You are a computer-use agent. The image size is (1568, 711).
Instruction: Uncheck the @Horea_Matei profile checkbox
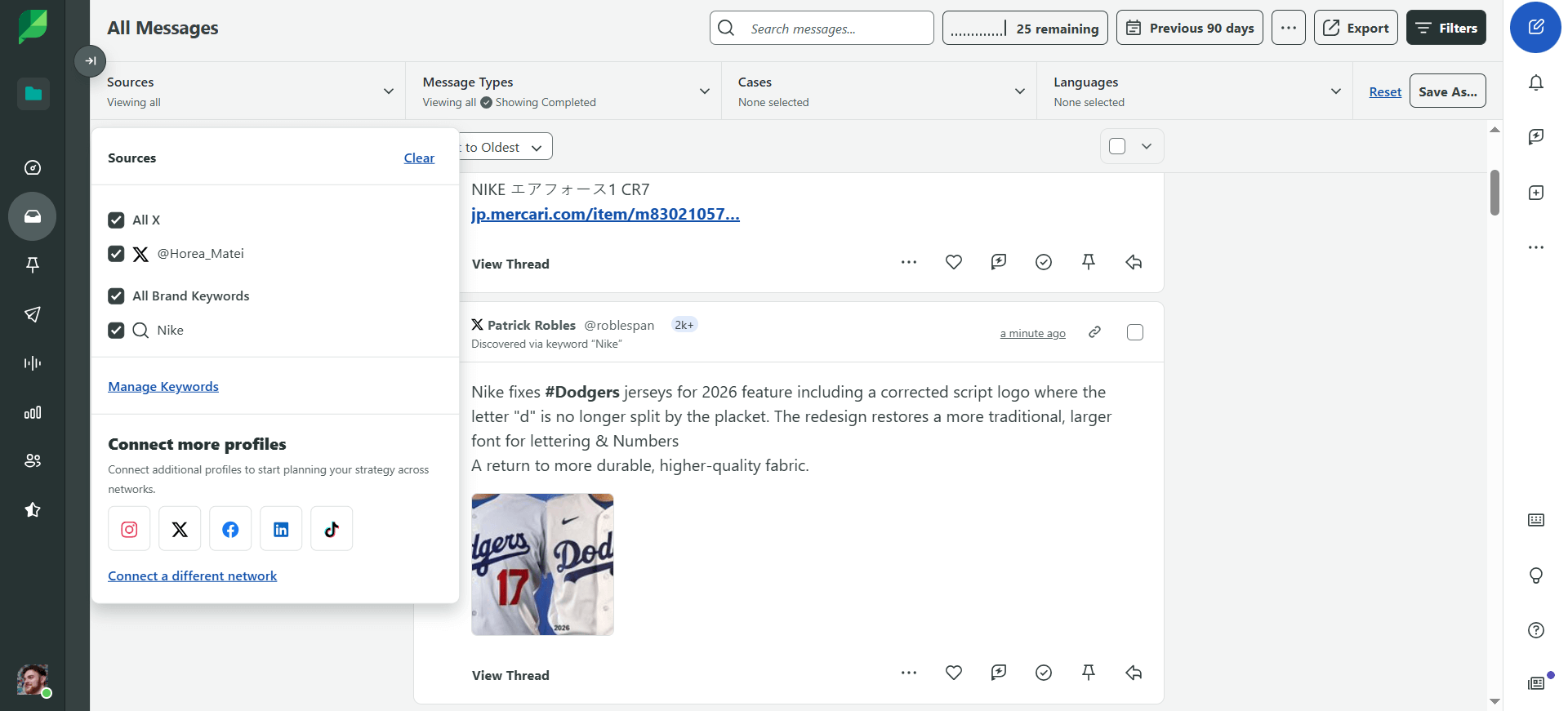click(x=116, y=254)
